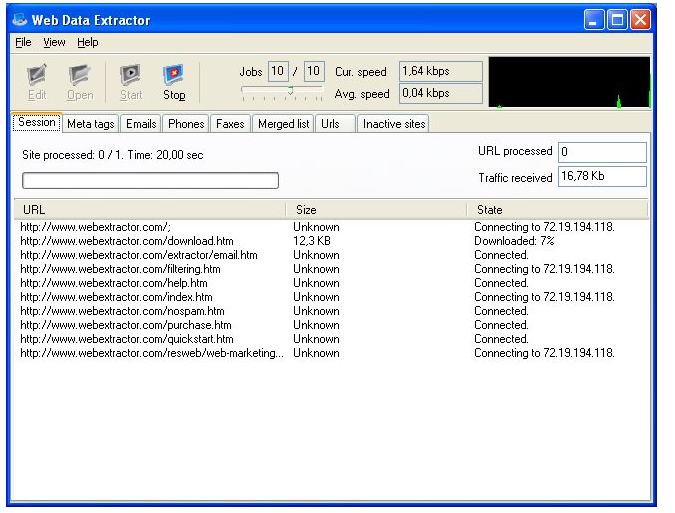Click the URL processed field
Screen dimensions: 675x513
(602, 152)
